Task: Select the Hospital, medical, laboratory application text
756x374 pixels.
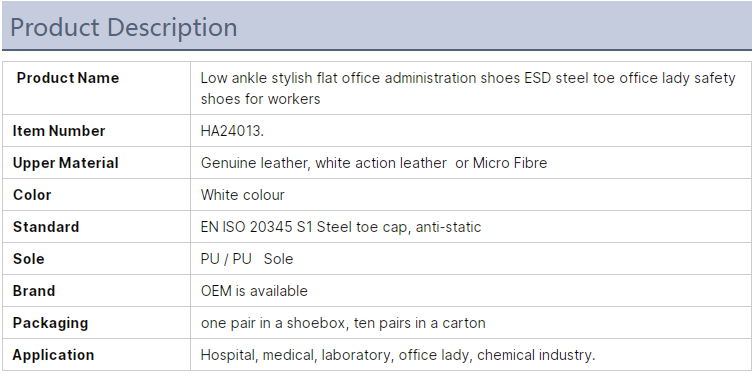Action: (398, 355)
